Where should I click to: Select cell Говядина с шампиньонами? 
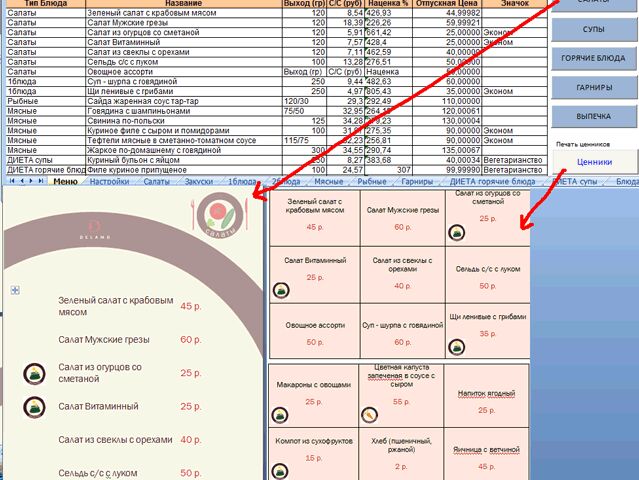click(184, 111)
